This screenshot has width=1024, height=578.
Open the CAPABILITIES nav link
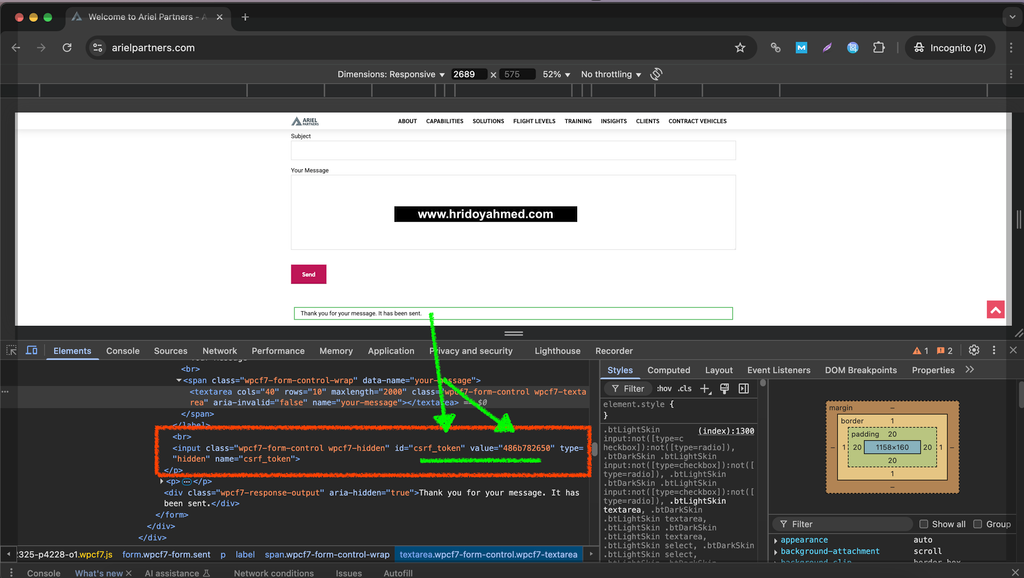[445, 121]
